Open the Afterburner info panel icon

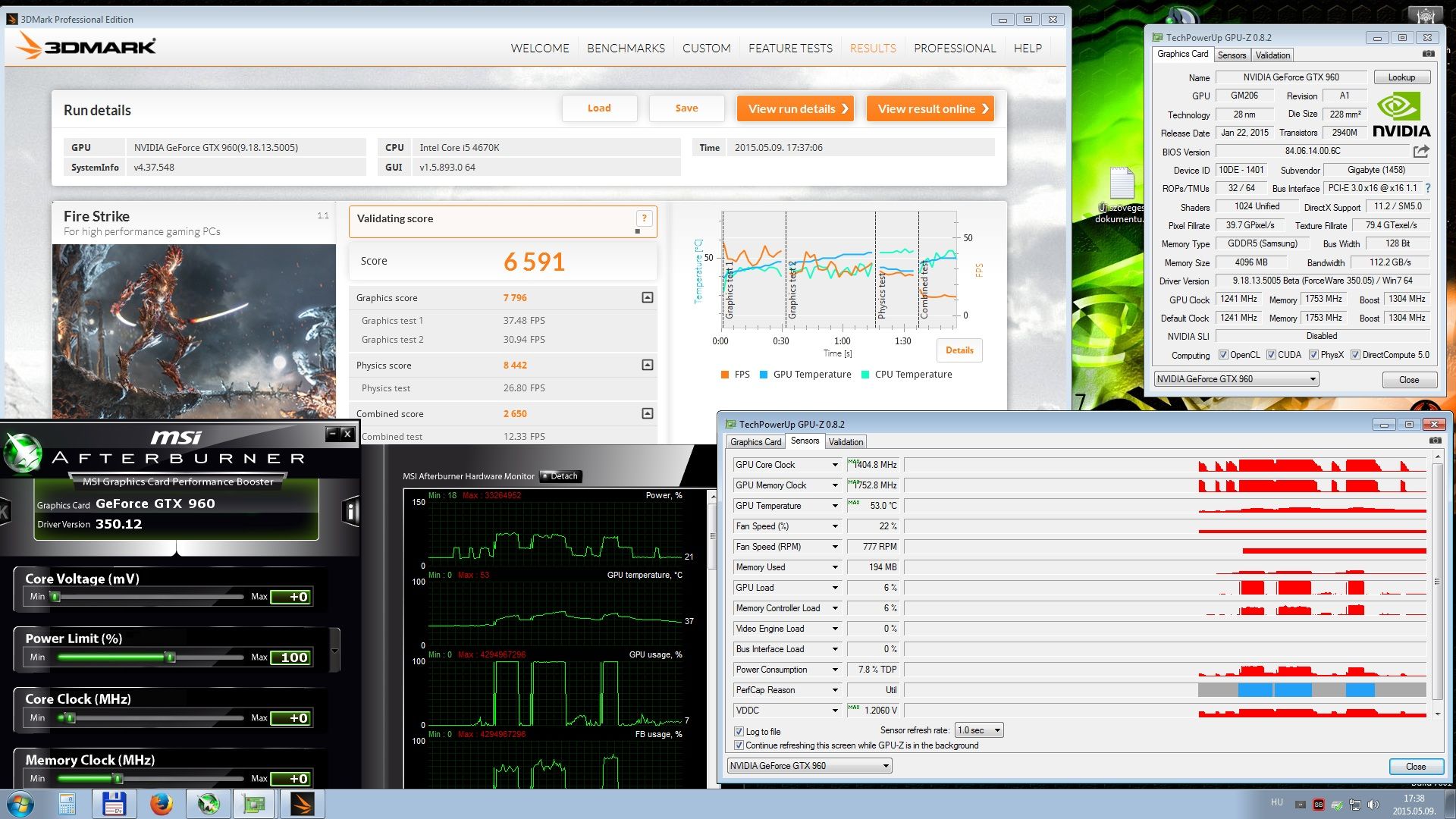(x=350, y=512)
